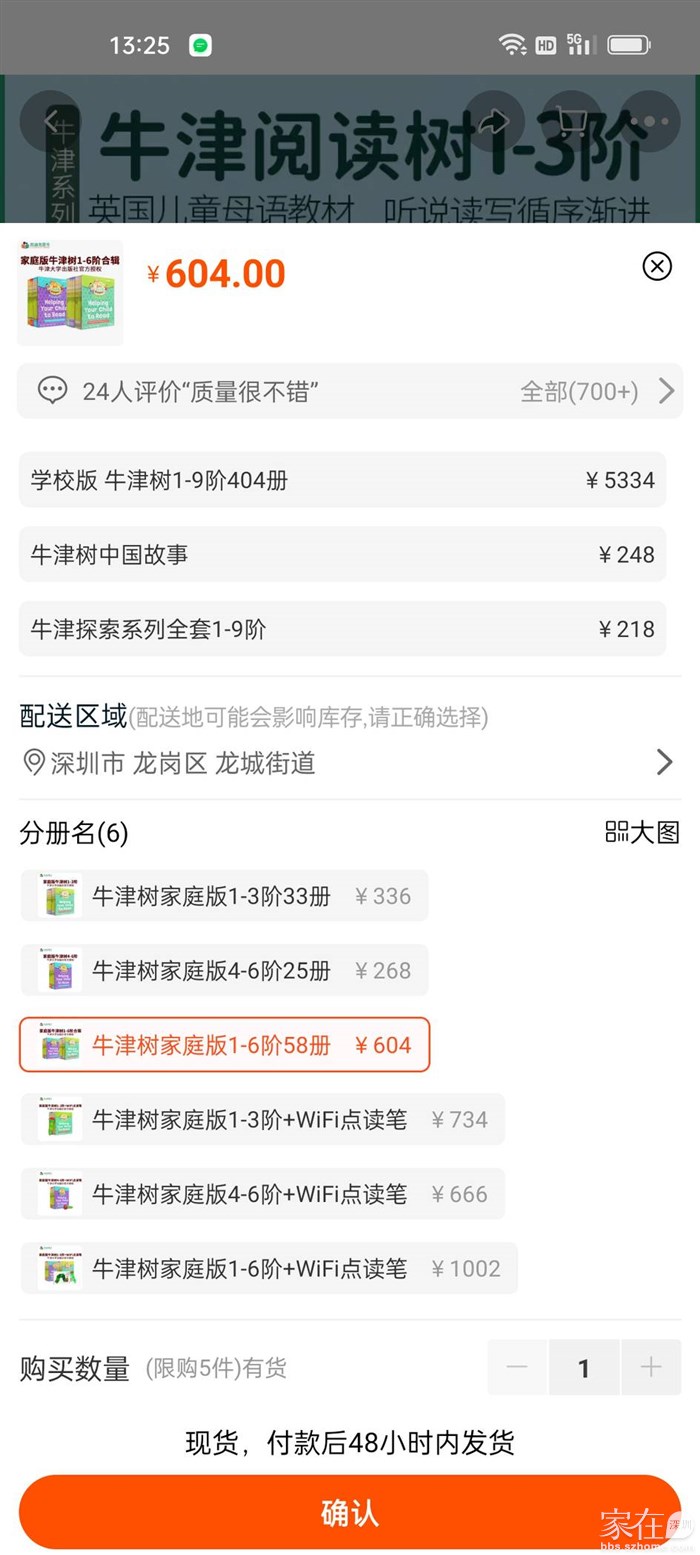
Task: Open 深圳市 龙岗区 龙城街道 address selector
Action: pos(183,764)
